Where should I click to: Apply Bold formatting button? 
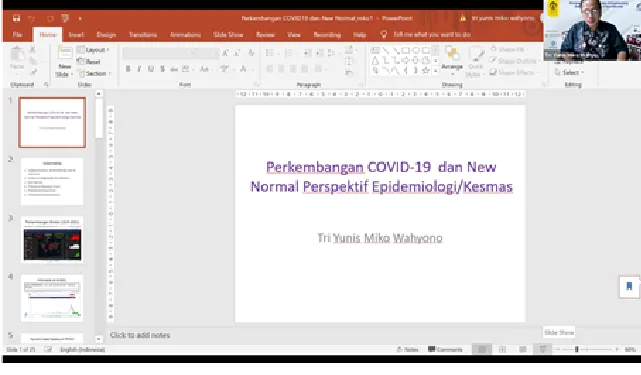[128, 69]
